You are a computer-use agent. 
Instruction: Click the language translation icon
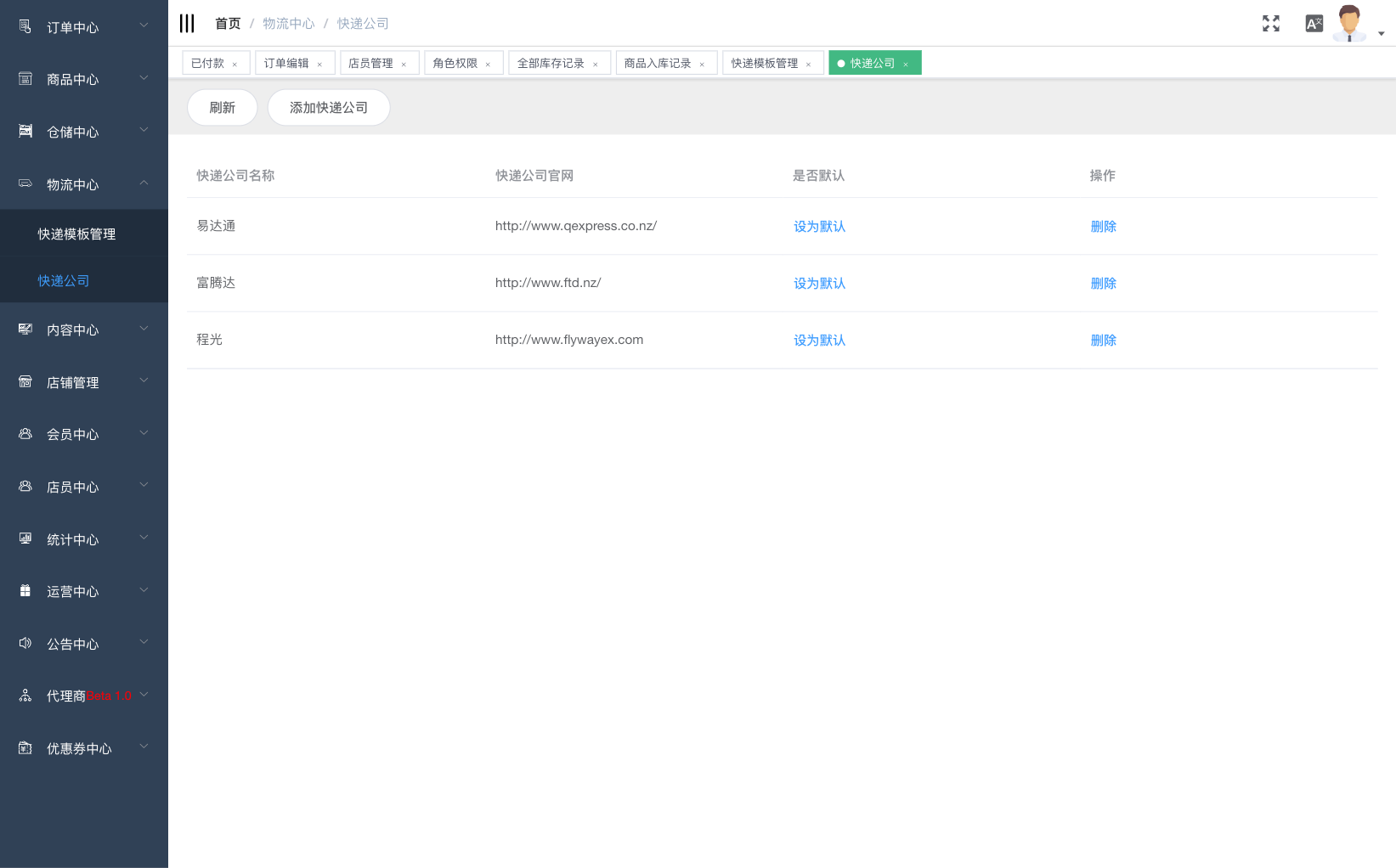point(1314,24)
